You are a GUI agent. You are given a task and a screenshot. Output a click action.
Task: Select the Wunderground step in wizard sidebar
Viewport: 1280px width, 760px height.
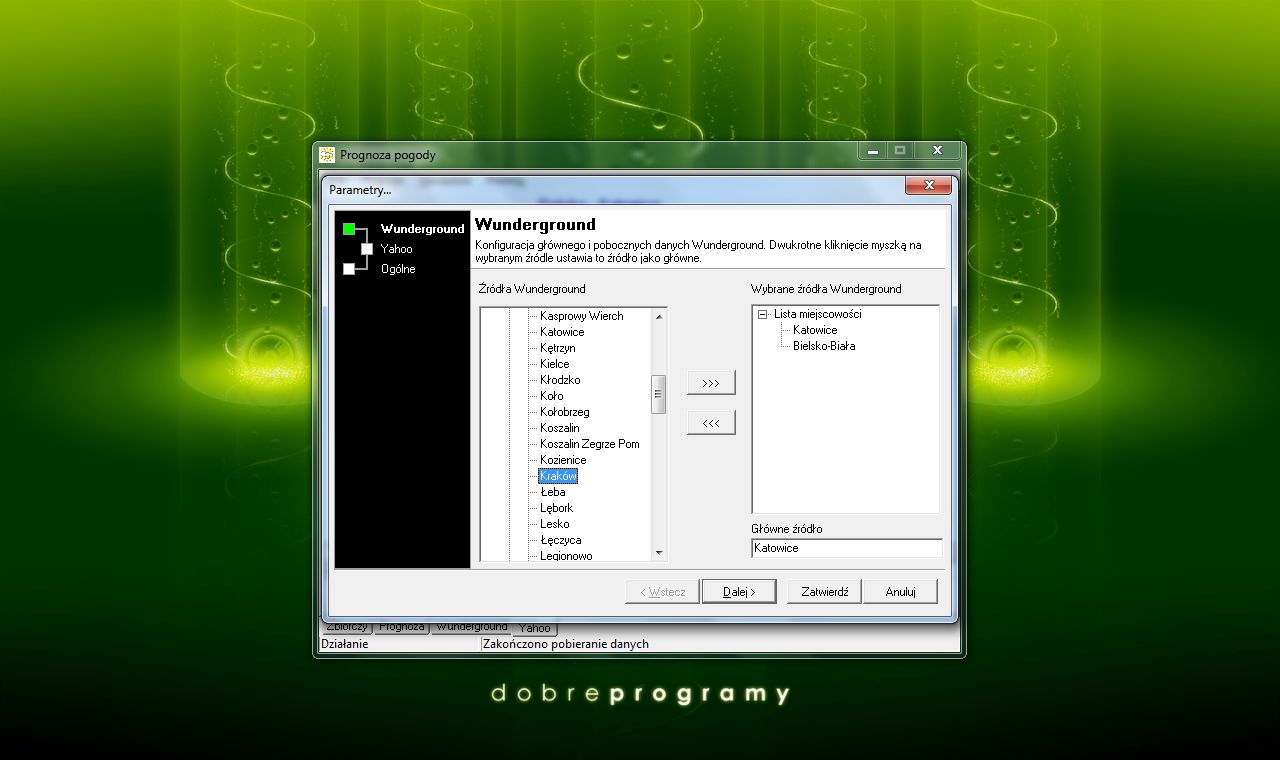point(422,229)
